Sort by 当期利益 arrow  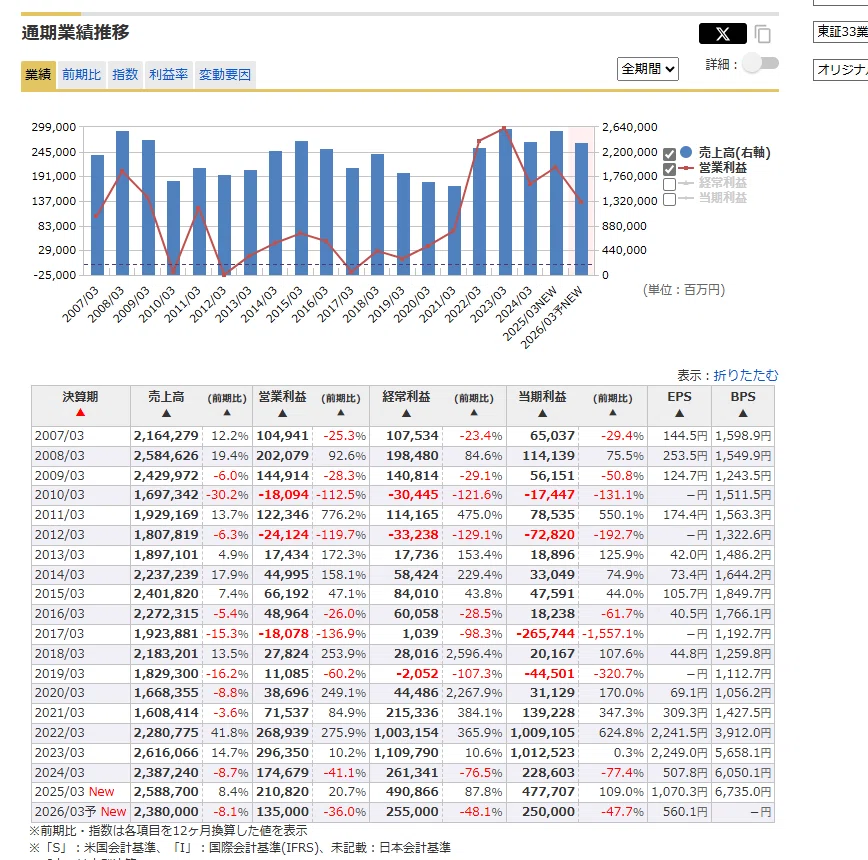542,413
